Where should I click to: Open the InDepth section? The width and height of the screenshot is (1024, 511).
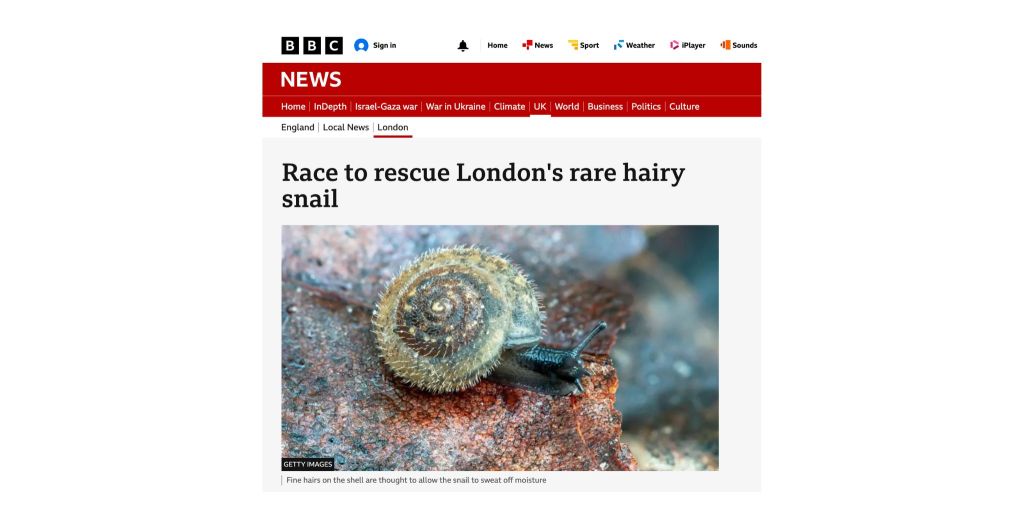pos(330,107)
